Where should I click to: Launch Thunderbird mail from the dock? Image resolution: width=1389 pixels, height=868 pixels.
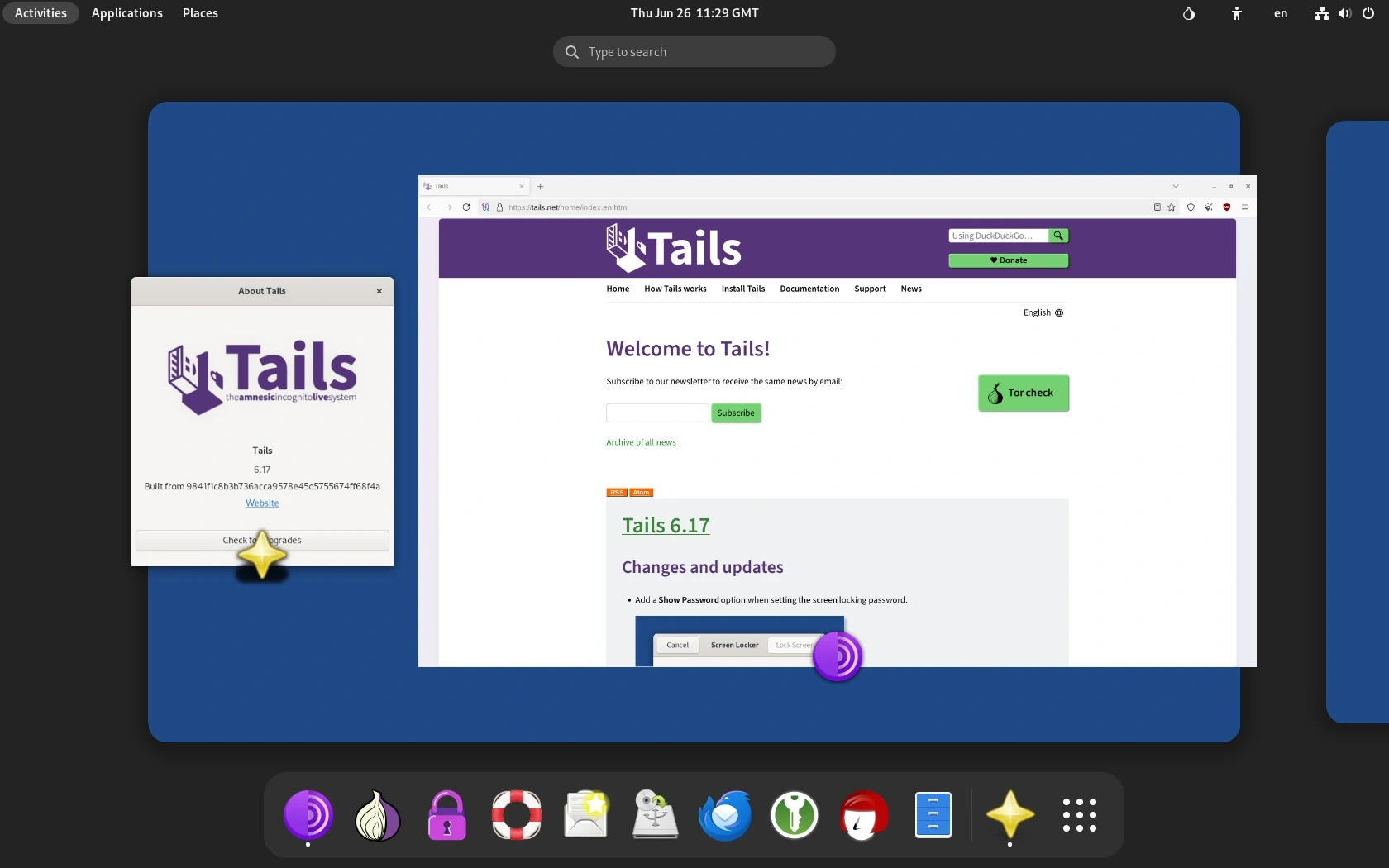click(x=725, y=815)
